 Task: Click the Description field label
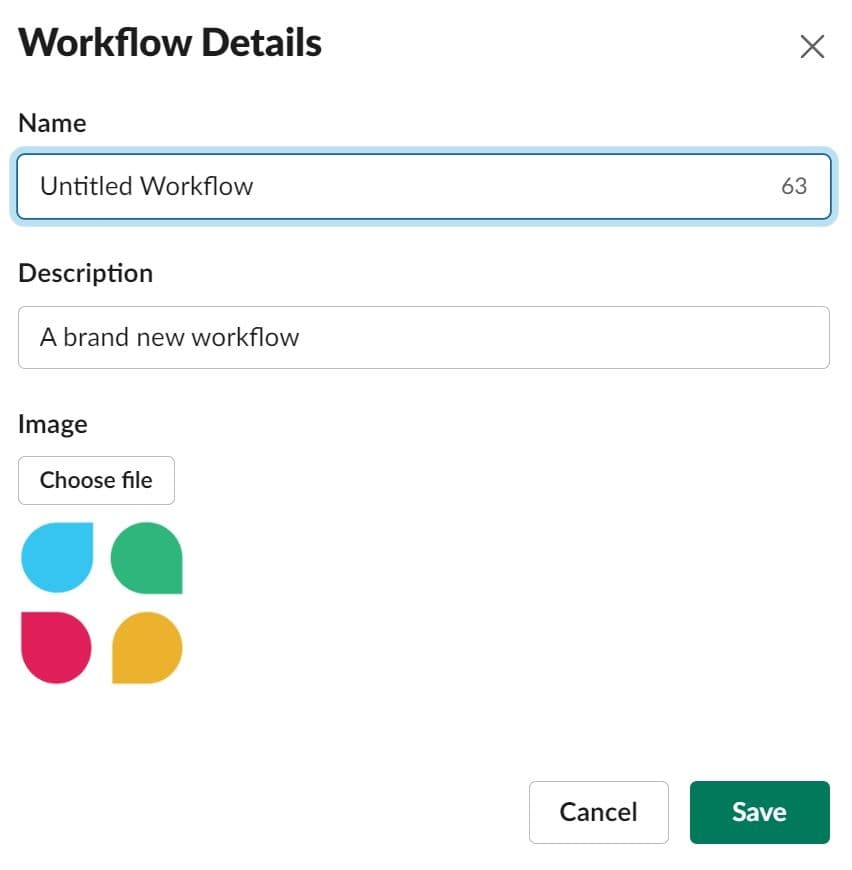pos(85,273)
